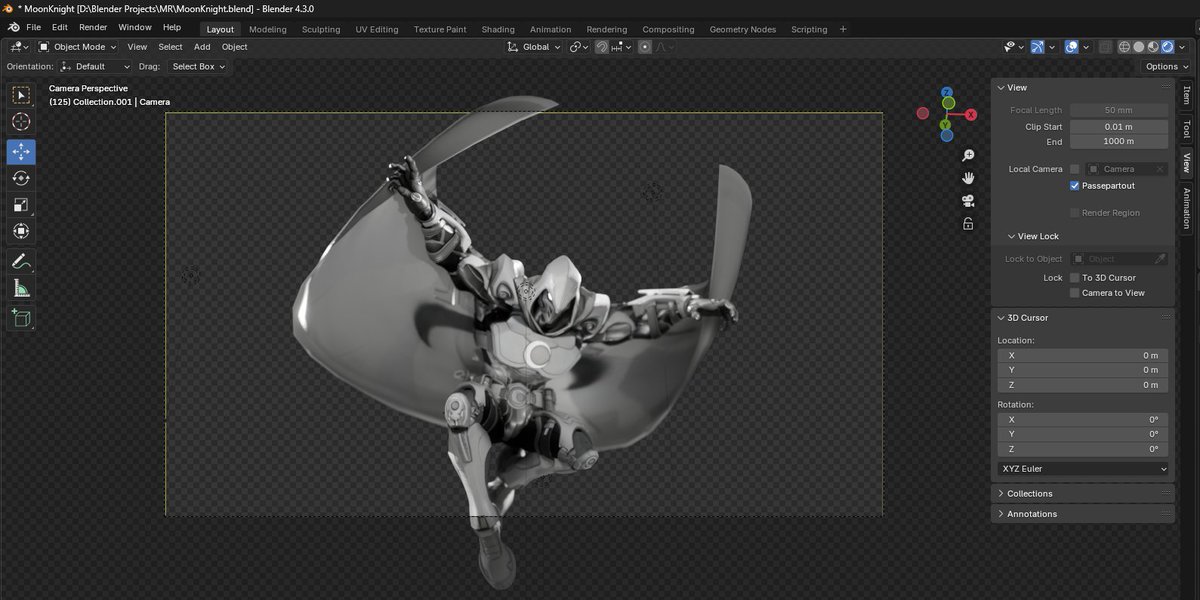Viewport: 1200px width, 600px height.
Task: Switch to rendered viewport shading
Action: (1167, 47)
